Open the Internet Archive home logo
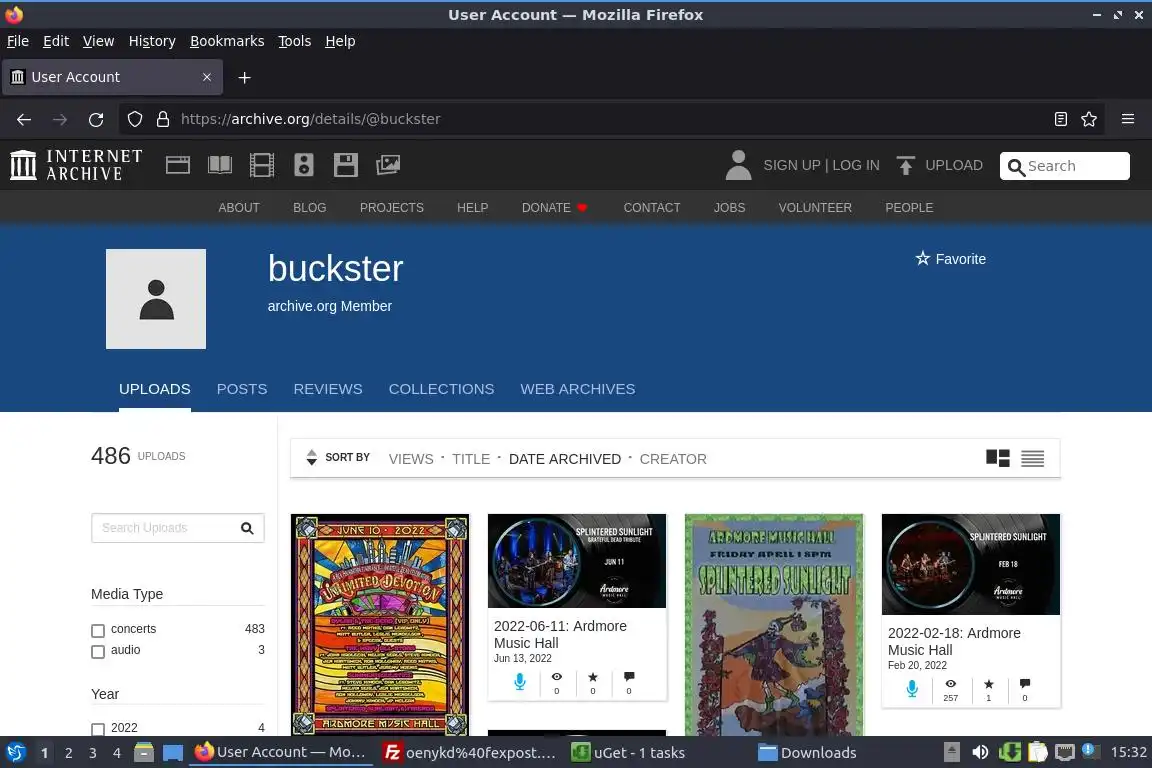1152x768 pixels. (76, 165)
